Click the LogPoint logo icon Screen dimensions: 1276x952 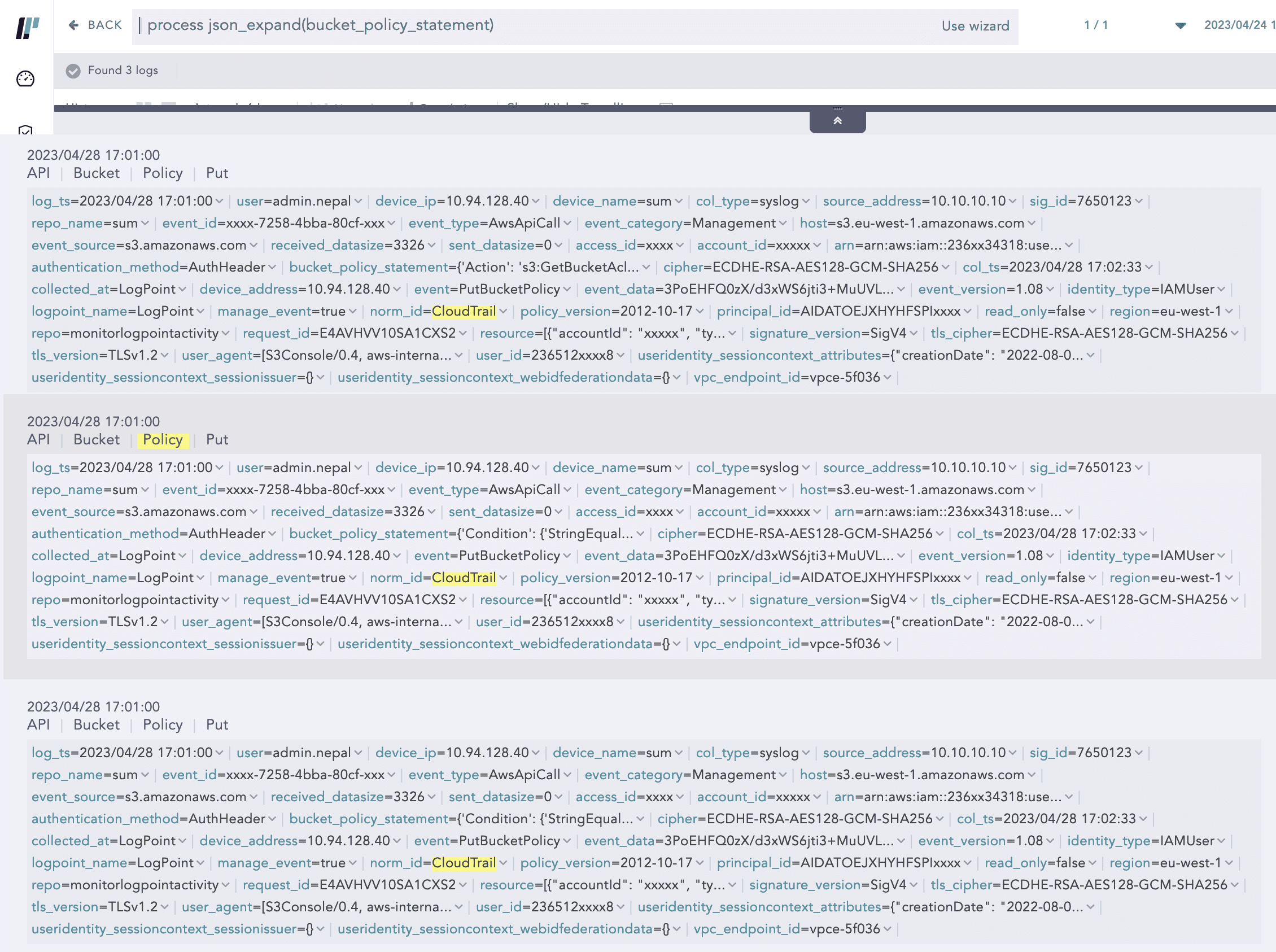click(x=27, y=27)
